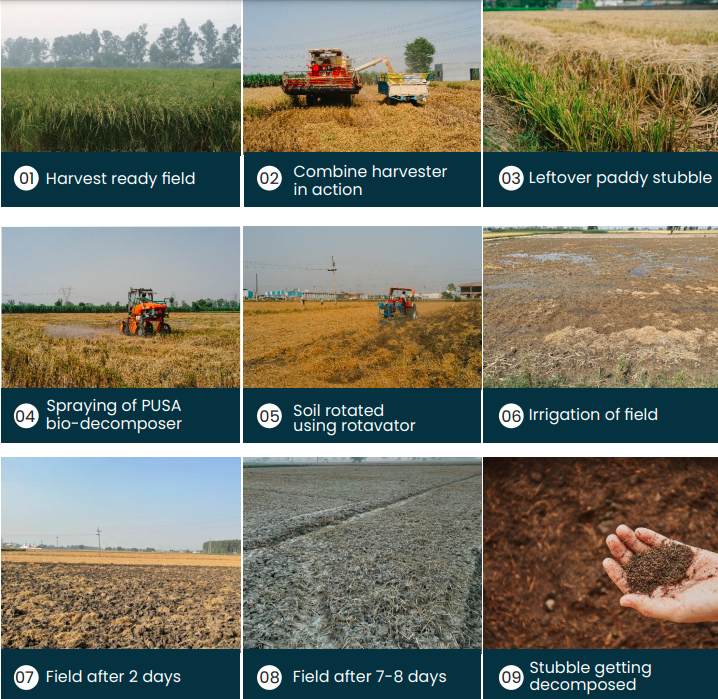Screen dimensions: 718x699
Task: Click the 02 number badge
Action: click(269, 179)
